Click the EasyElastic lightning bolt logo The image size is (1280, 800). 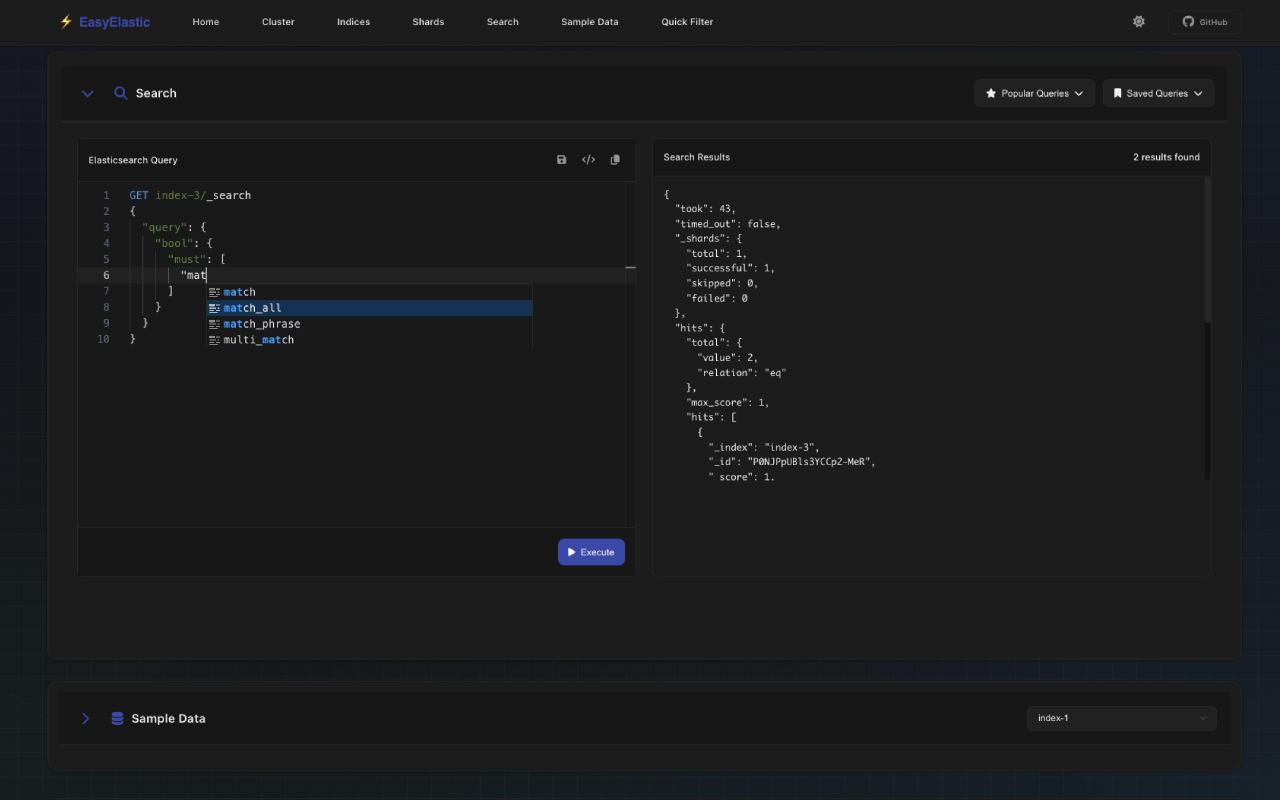64,21
